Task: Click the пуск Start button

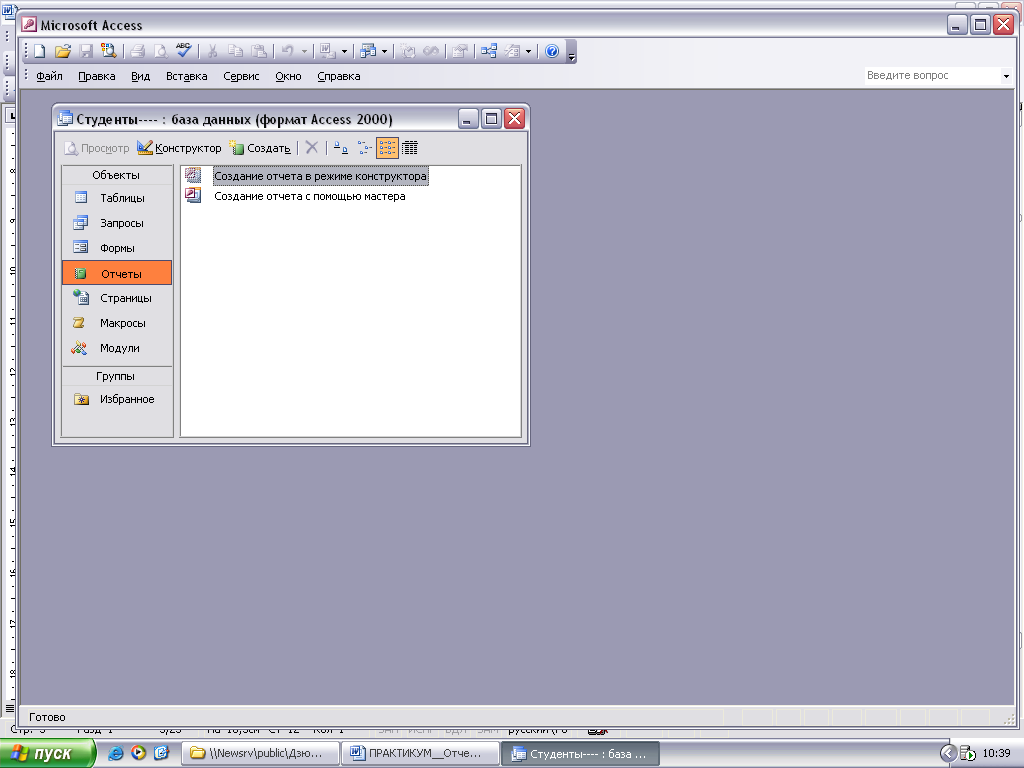Action: [x=48, y=754]
